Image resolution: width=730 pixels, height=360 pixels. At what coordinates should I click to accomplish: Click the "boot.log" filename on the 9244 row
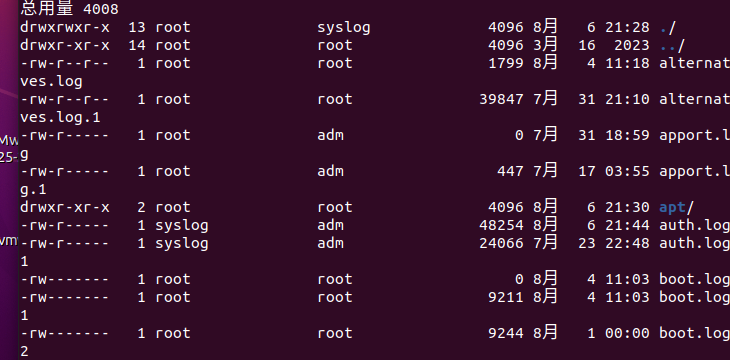[695, 334]
